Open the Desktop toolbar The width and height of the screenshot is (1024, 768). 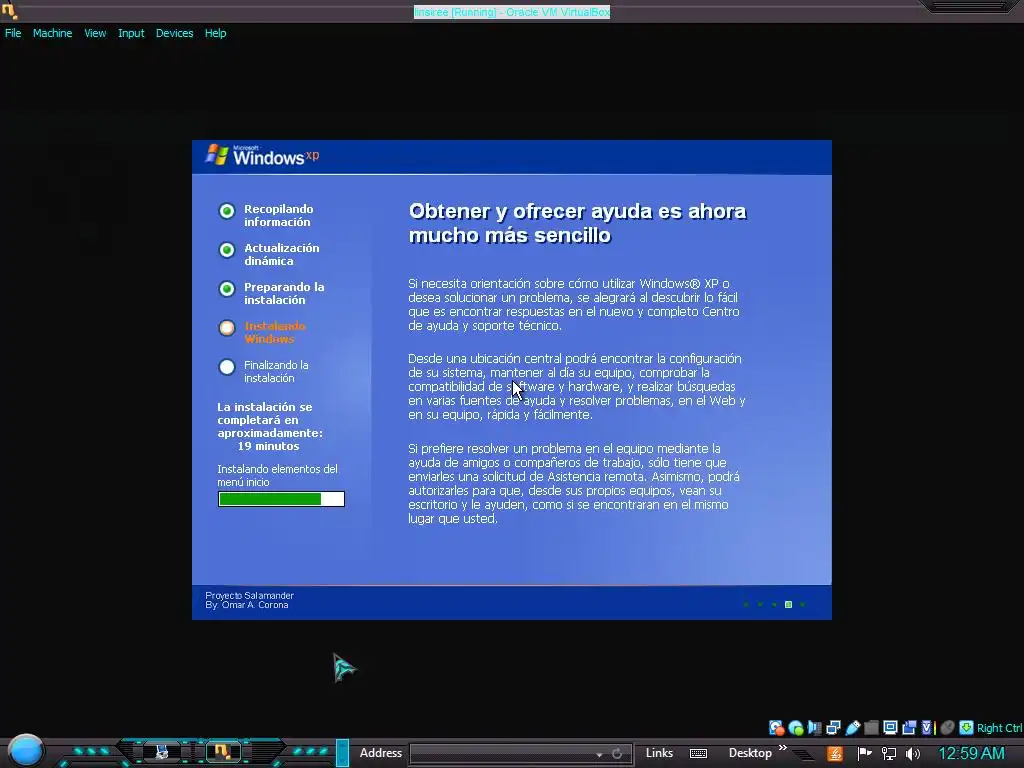coord(750,753)
